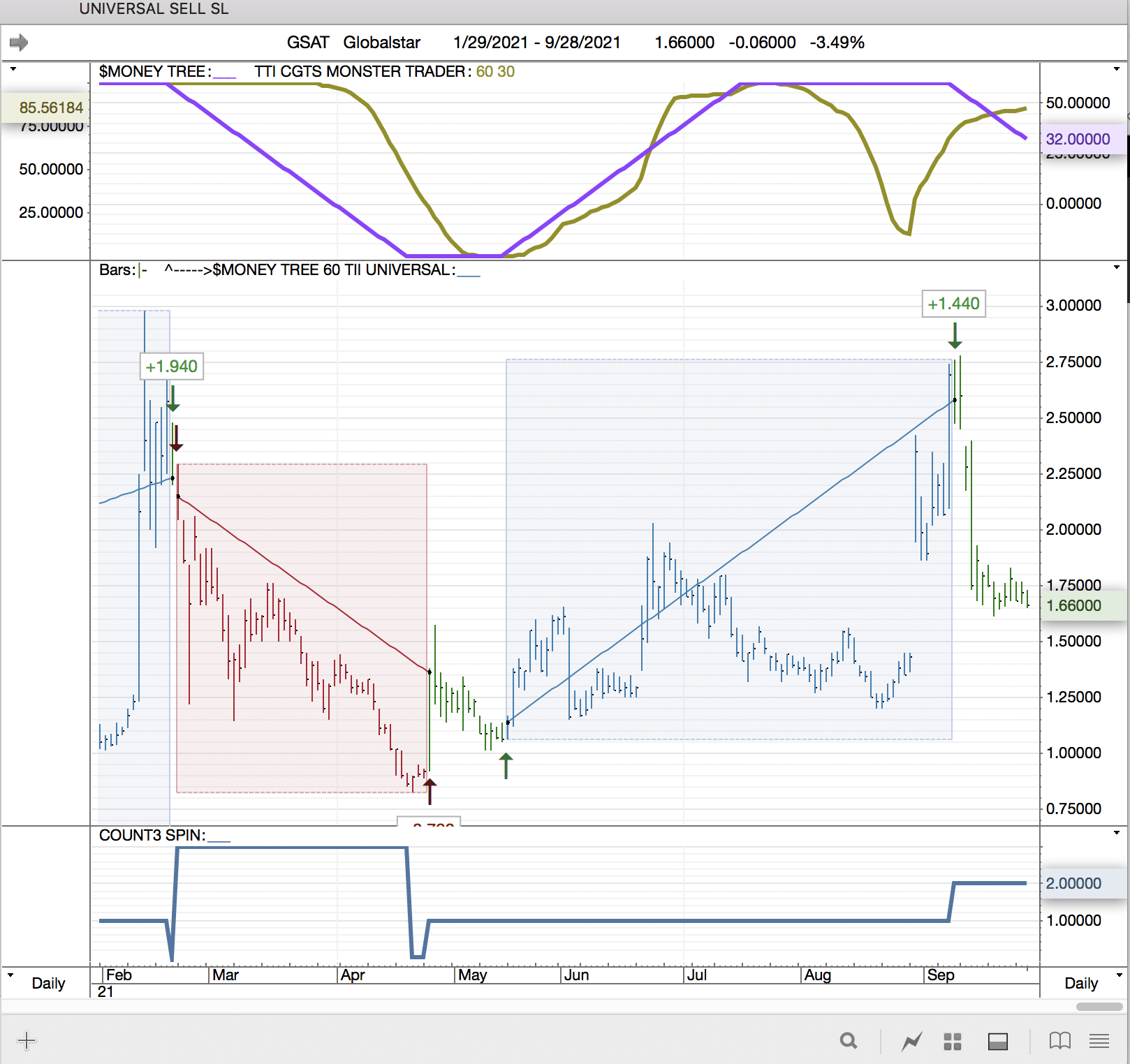
Task: Toggle the split pane view icon
Action: pyautogui.click(x=997, y=1042)
